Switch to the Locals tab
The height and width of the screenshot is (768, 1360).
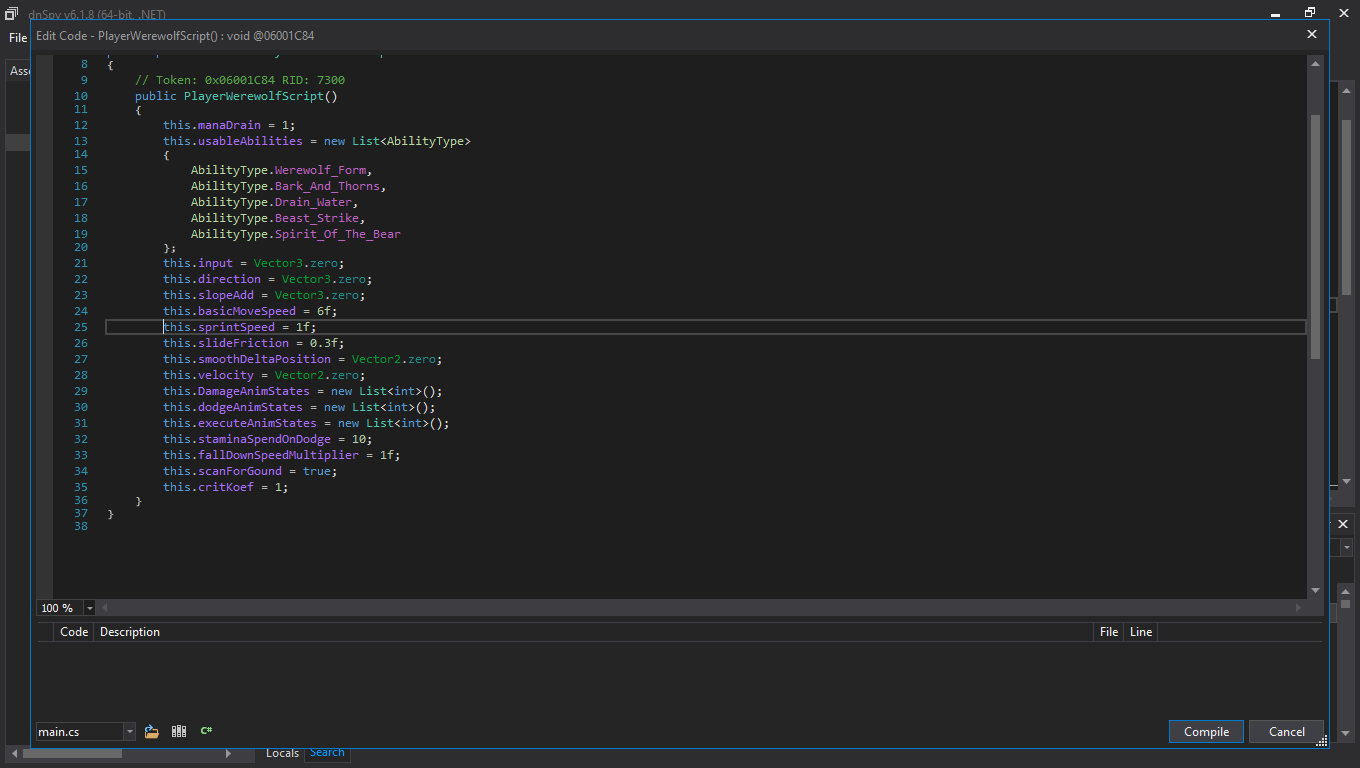[x=282, y=753]
